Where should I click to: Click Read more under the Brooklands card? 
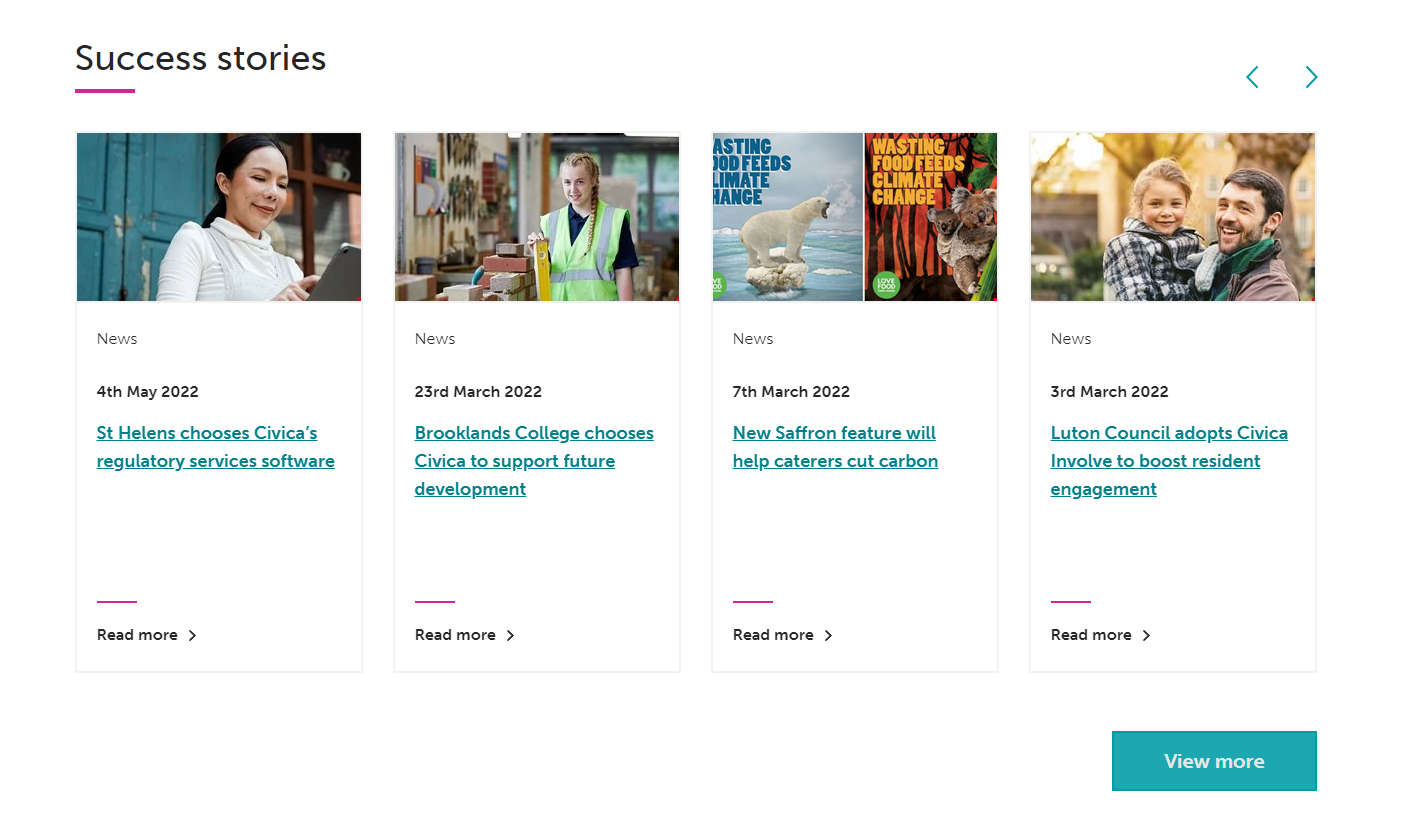tap(455, 635)
